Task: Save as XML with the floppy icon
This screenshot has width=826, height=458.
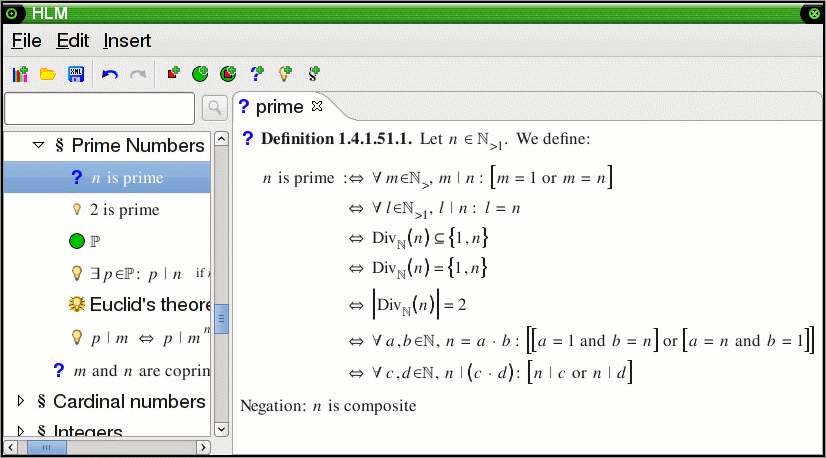Action: tap(75, 73)
